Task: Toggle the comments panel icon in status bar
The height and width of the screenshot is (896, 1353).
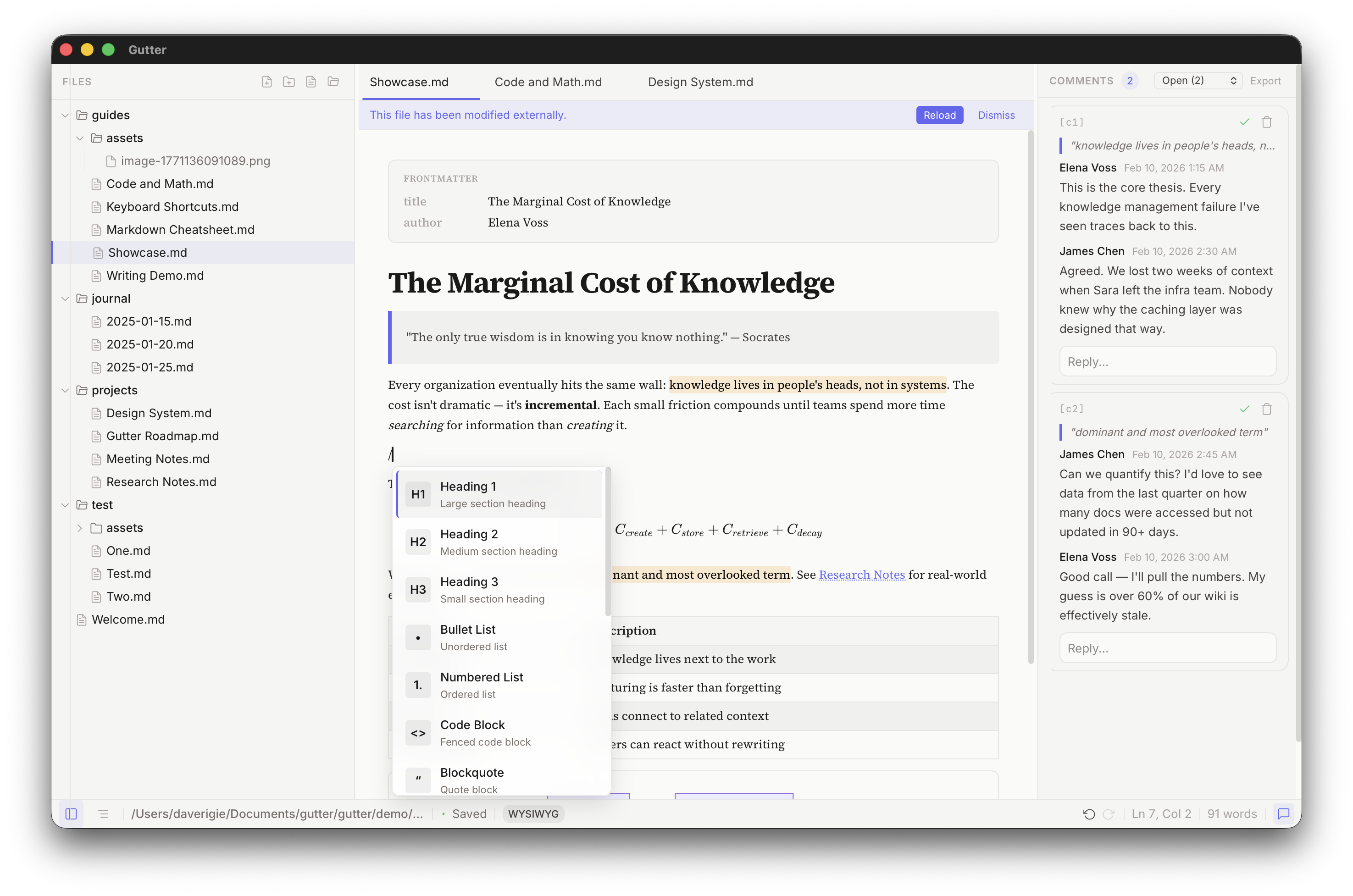Action: (1283, 814)
